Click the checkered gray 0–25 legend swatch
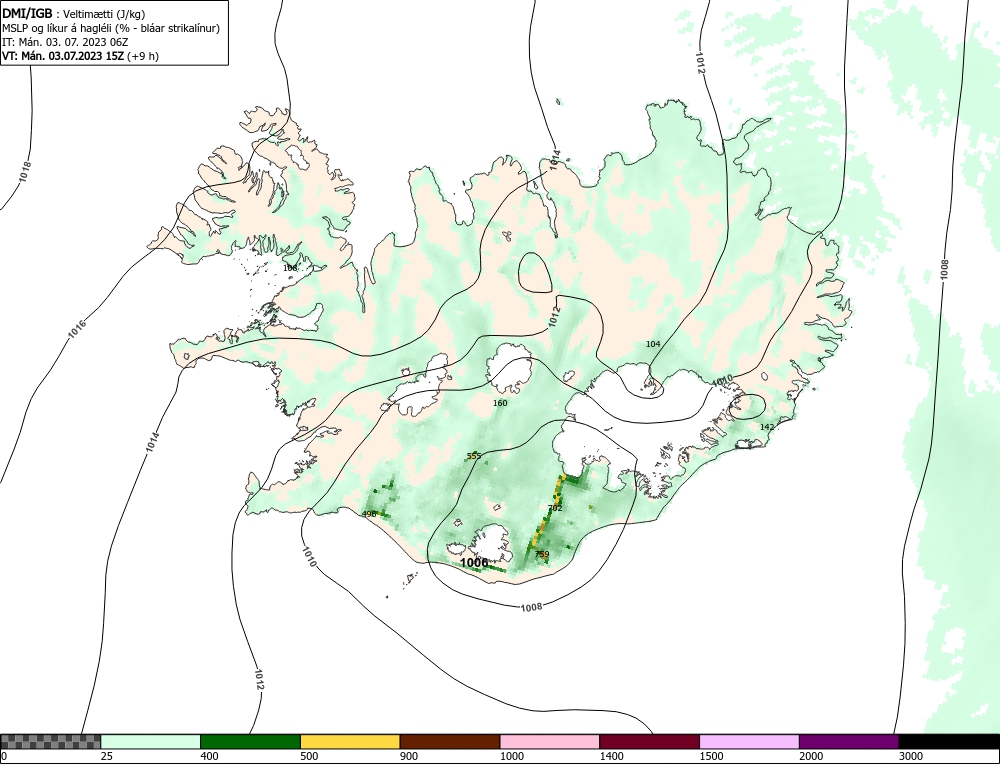This screenshot has width=1000, height=764. 50,741
